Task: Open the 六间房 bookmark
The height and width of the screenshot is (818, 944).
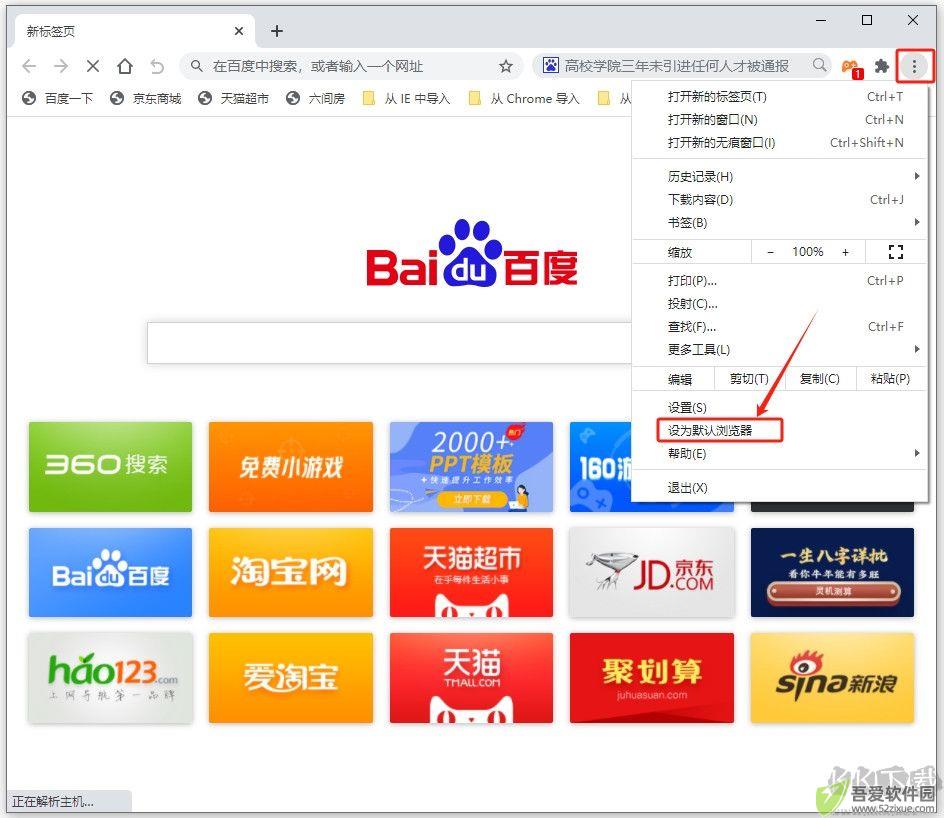Action: [x=315, y=98]
